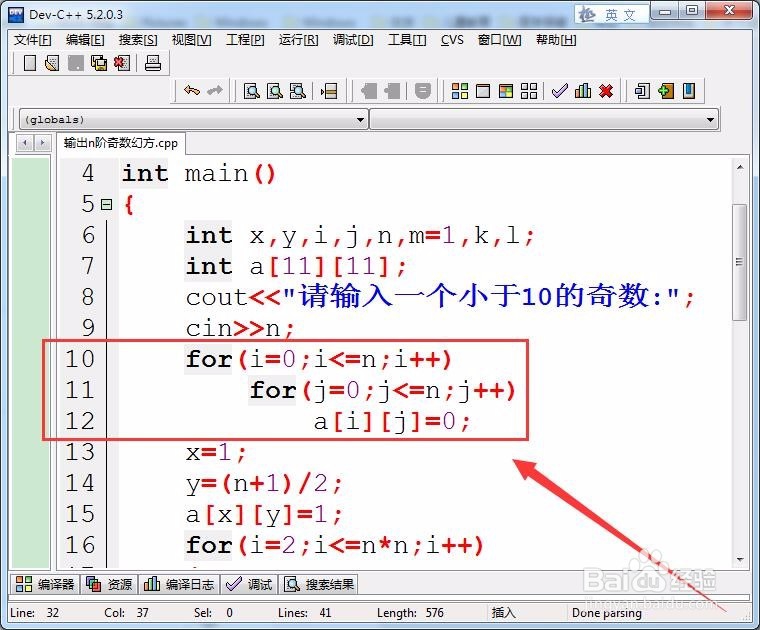Switch to the 搜索结果 bottom tab
760x630 pixels.
(x=319, y=584)
